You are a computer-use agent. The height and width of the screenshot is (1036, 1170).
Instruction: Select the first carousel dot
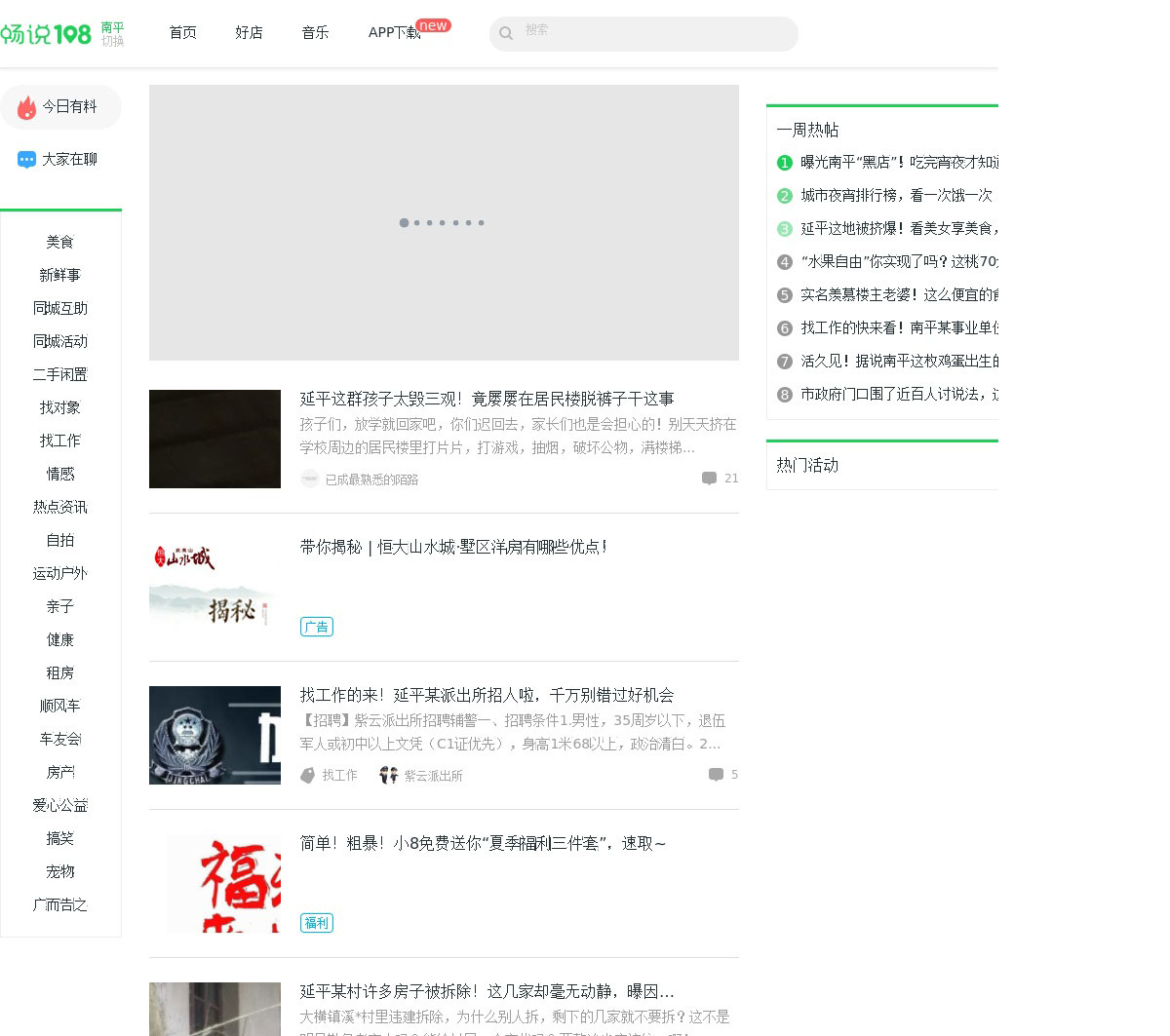[404, 223]
